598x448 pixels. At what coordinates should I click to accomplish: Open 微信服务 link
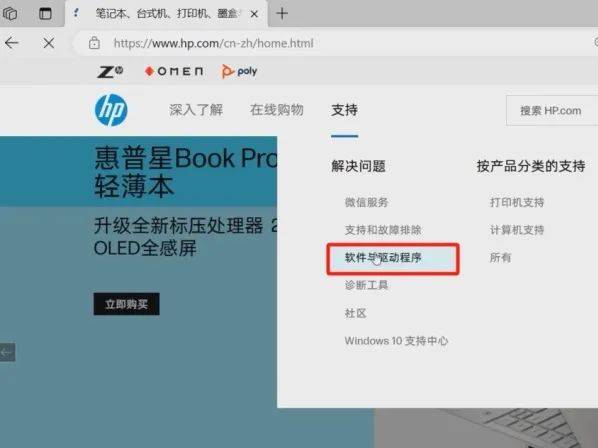pos(366,202)
